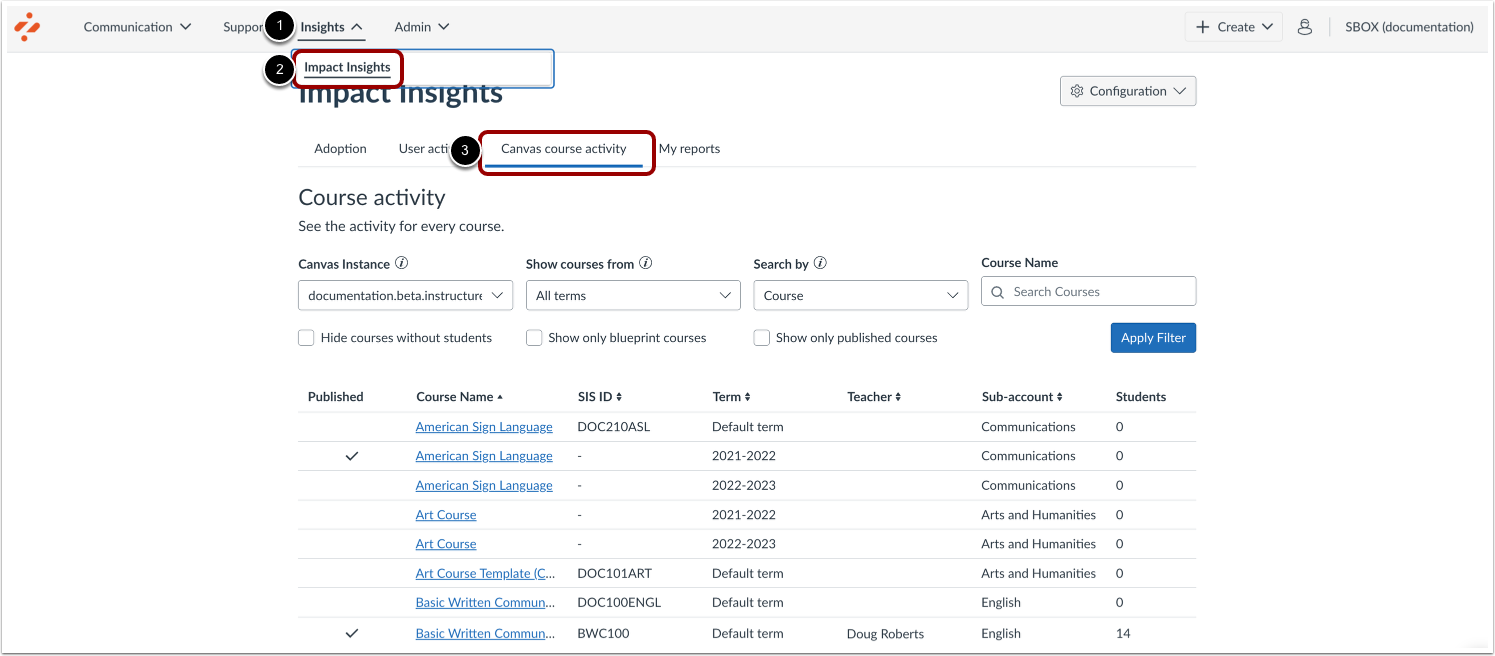Screen dimensions: 1495x656
Task: Click SIS ID cell BWC100
Action: [x=603, y=634]
